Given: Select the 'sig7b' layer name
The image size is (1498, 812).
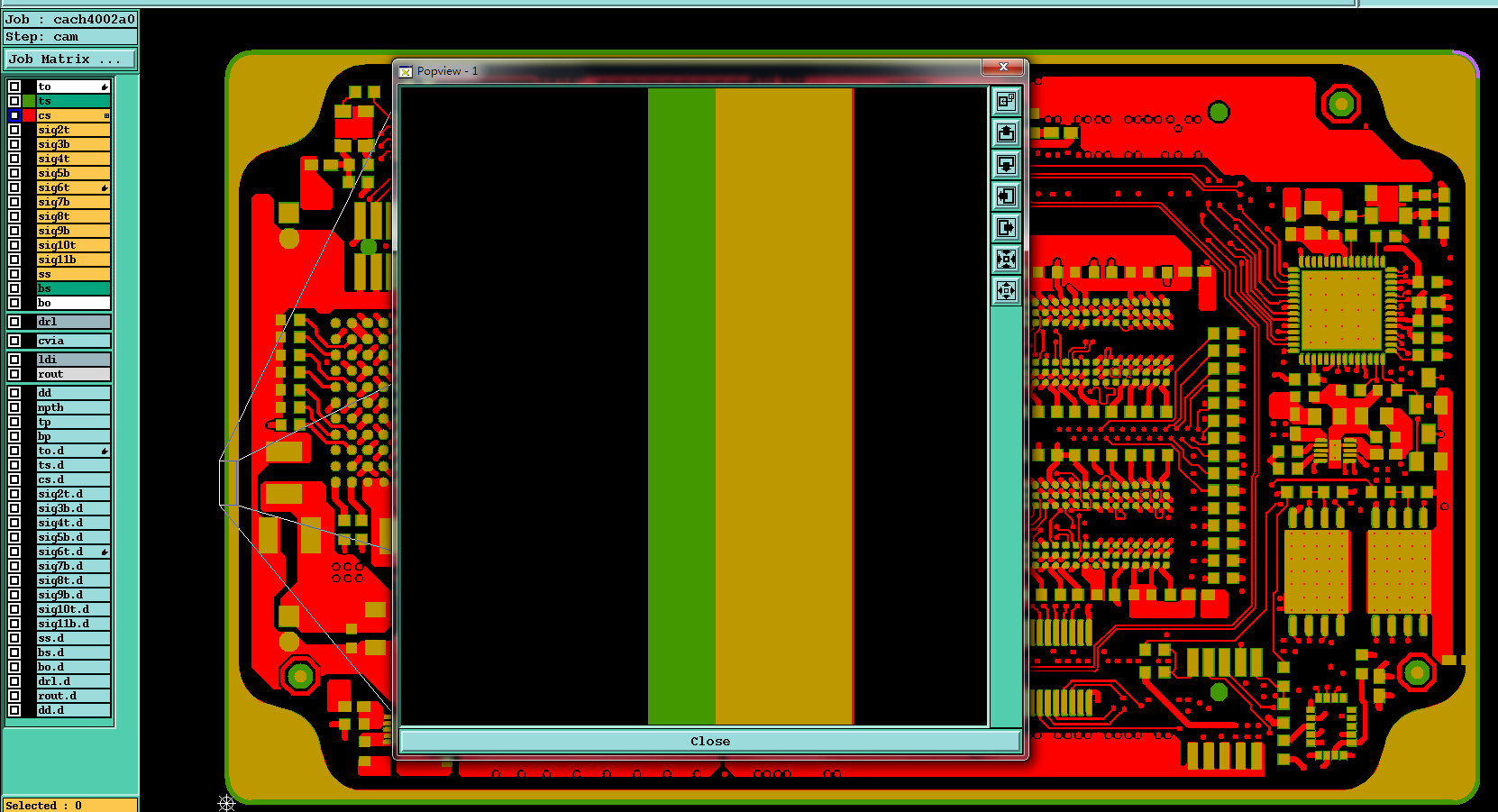Looking at the screenshot, I should pos(73,202).
